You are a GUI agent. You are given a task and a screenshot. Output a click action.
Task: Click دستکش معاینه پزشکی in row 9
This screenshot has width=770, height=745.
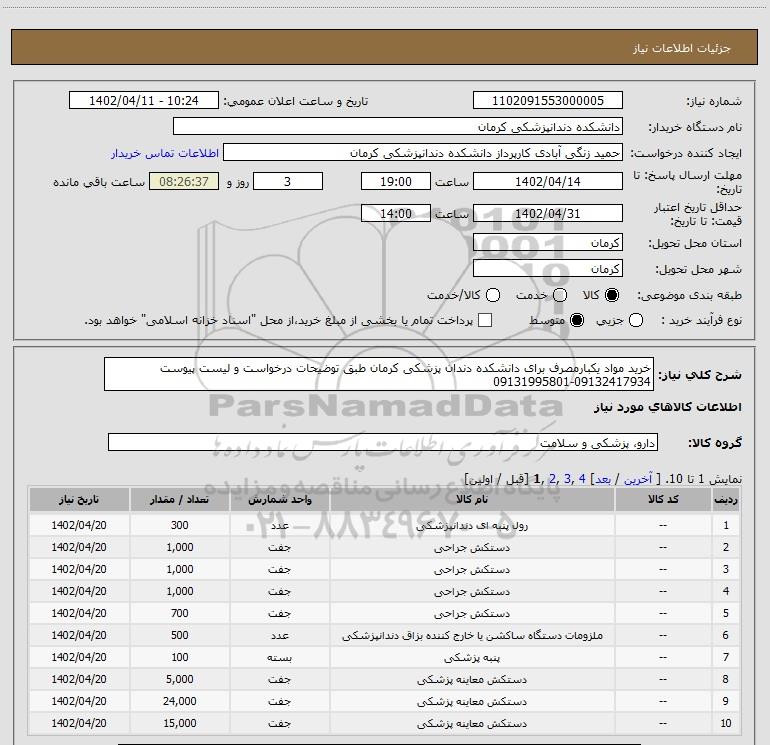pos(472,701)
